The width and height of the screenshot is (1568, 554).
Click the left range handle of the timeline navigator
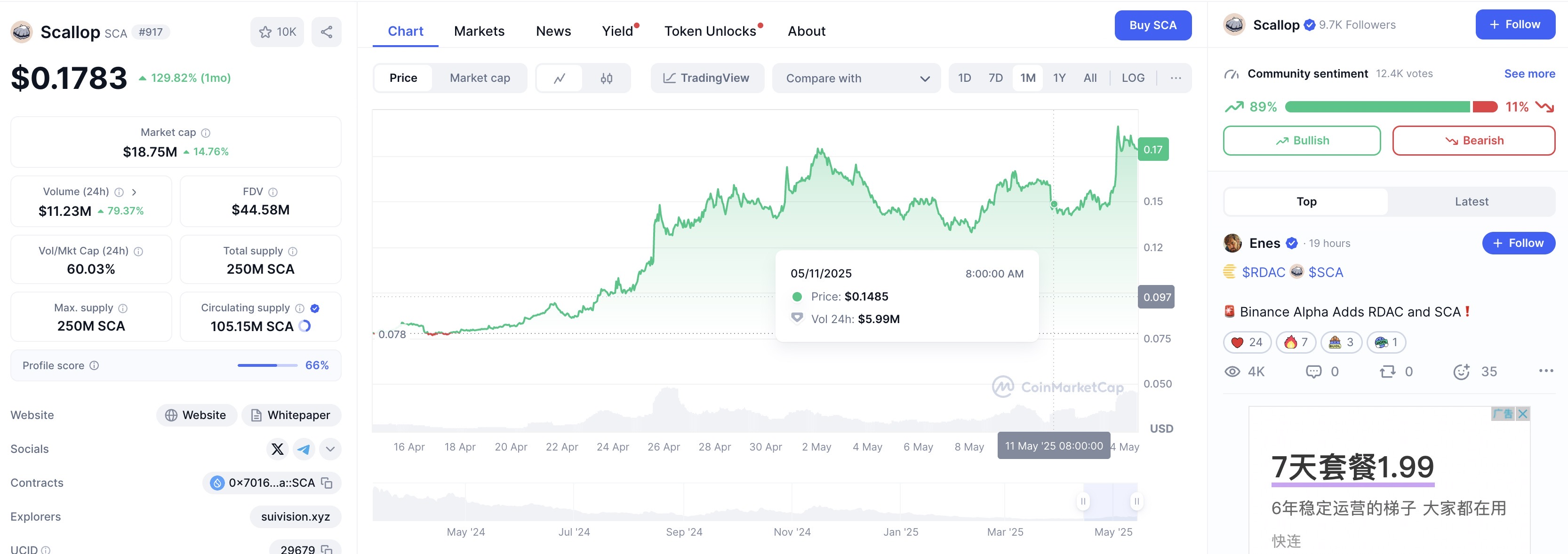[1083, 502]
